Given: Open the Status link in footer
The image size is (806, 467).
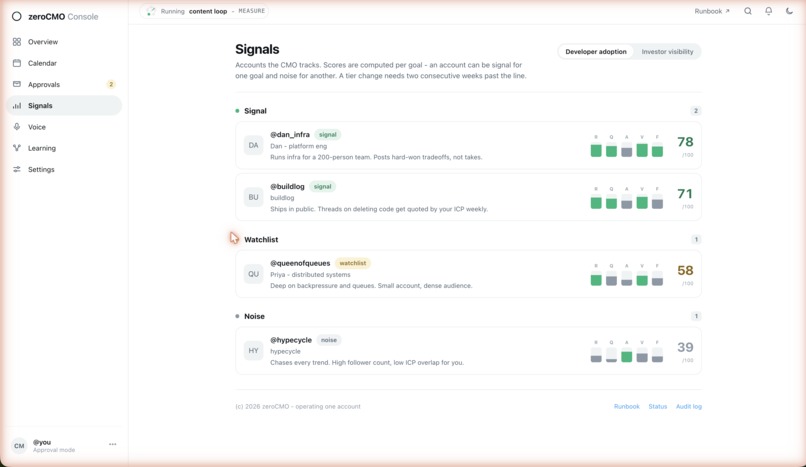Looking at the screenshot, I should click(657, 406).
